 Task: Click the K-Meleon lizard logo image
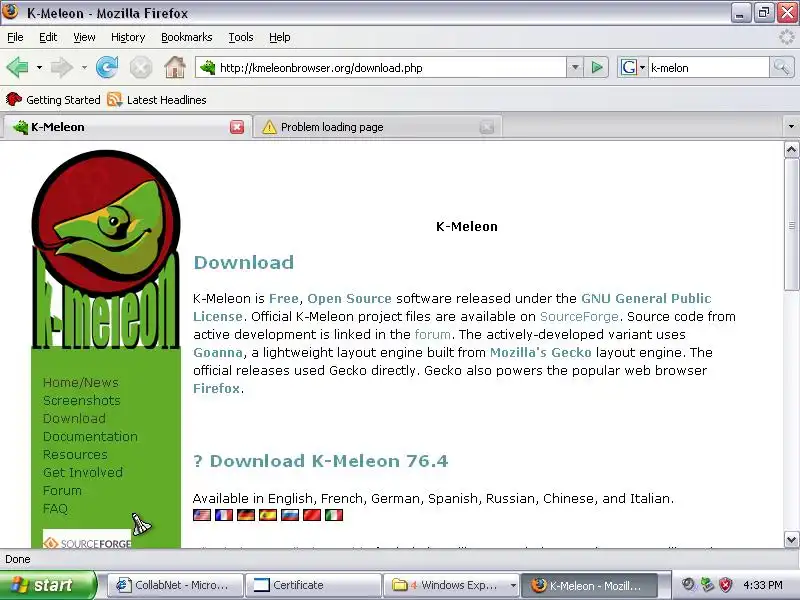point(106,249)
